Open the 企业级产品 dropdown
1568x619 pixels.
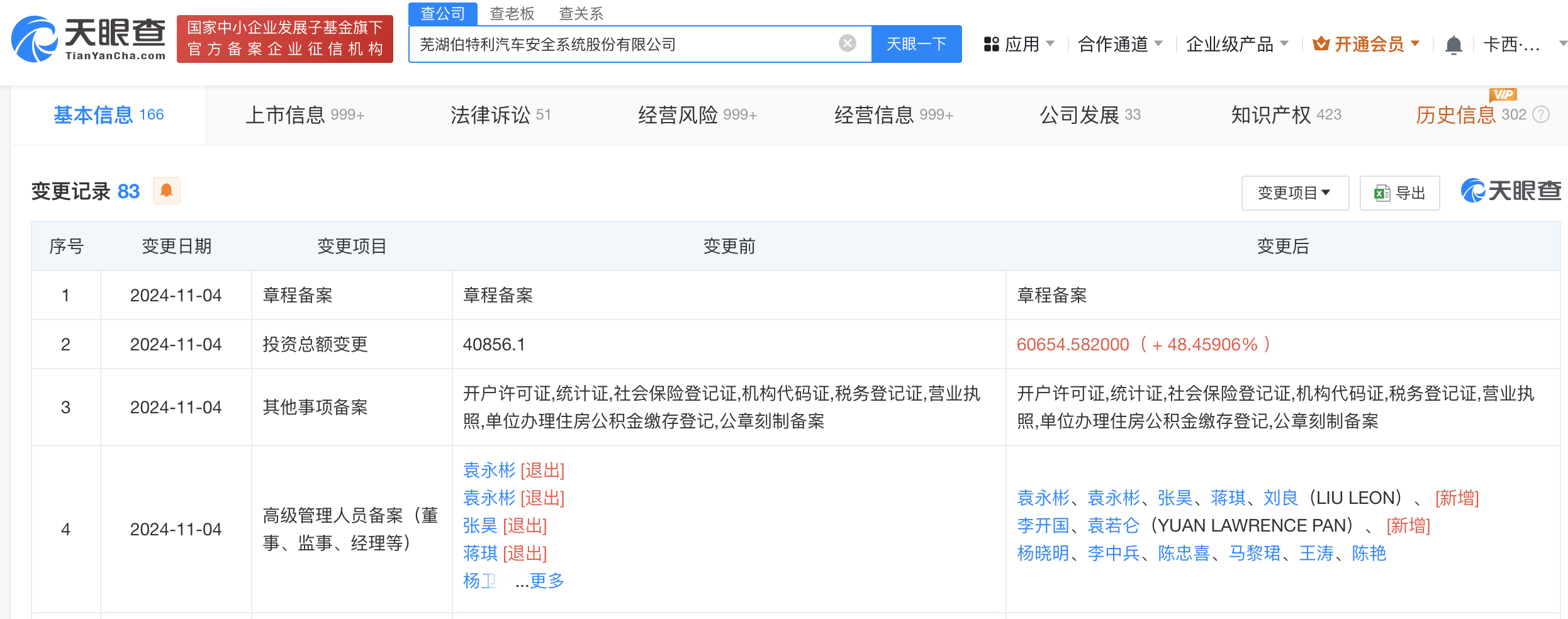click(x=1237, y=44)
